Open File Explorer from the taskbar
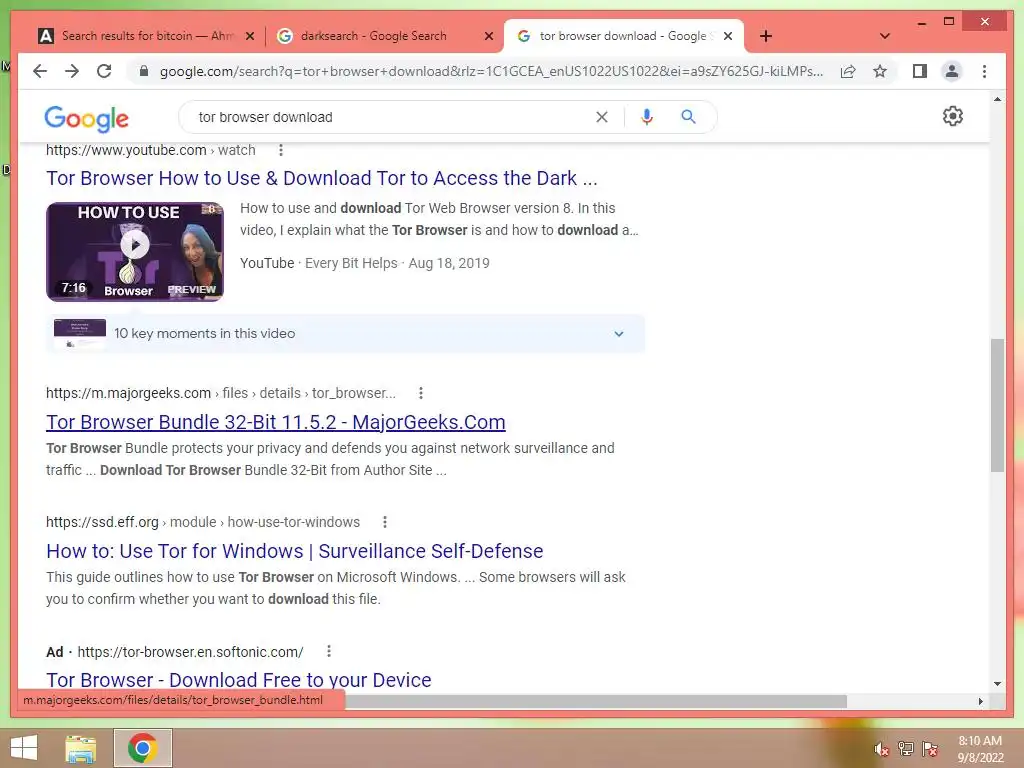The height and width of the screenshot is (768, 1024). 81,748
